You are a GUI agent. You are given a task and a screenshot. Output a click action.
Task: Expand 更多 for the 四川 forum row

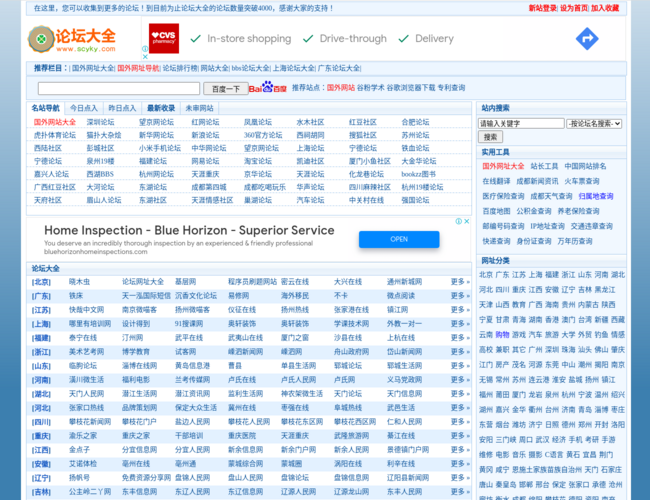pos(459,422)
